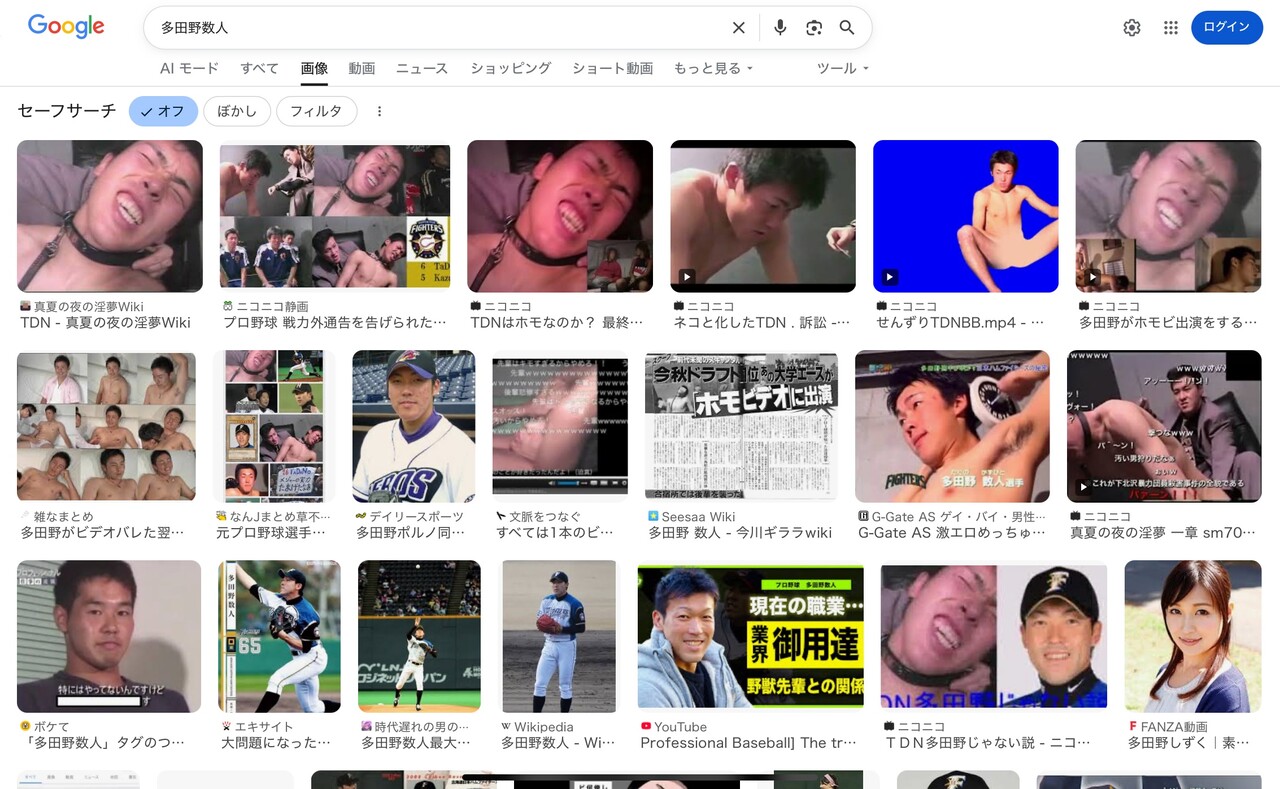Screen dimensions: 1280x789
Task: Click the デイリースポーツ thumbnail of the player in a cap
Action: click(414, 426)
